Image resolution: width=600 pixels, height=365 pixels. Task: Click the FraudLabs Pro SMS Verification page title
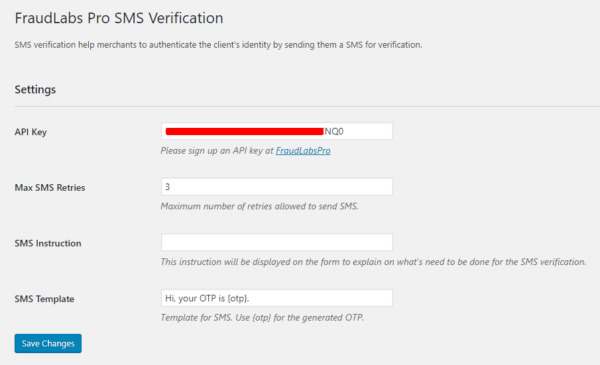point(119,18)
